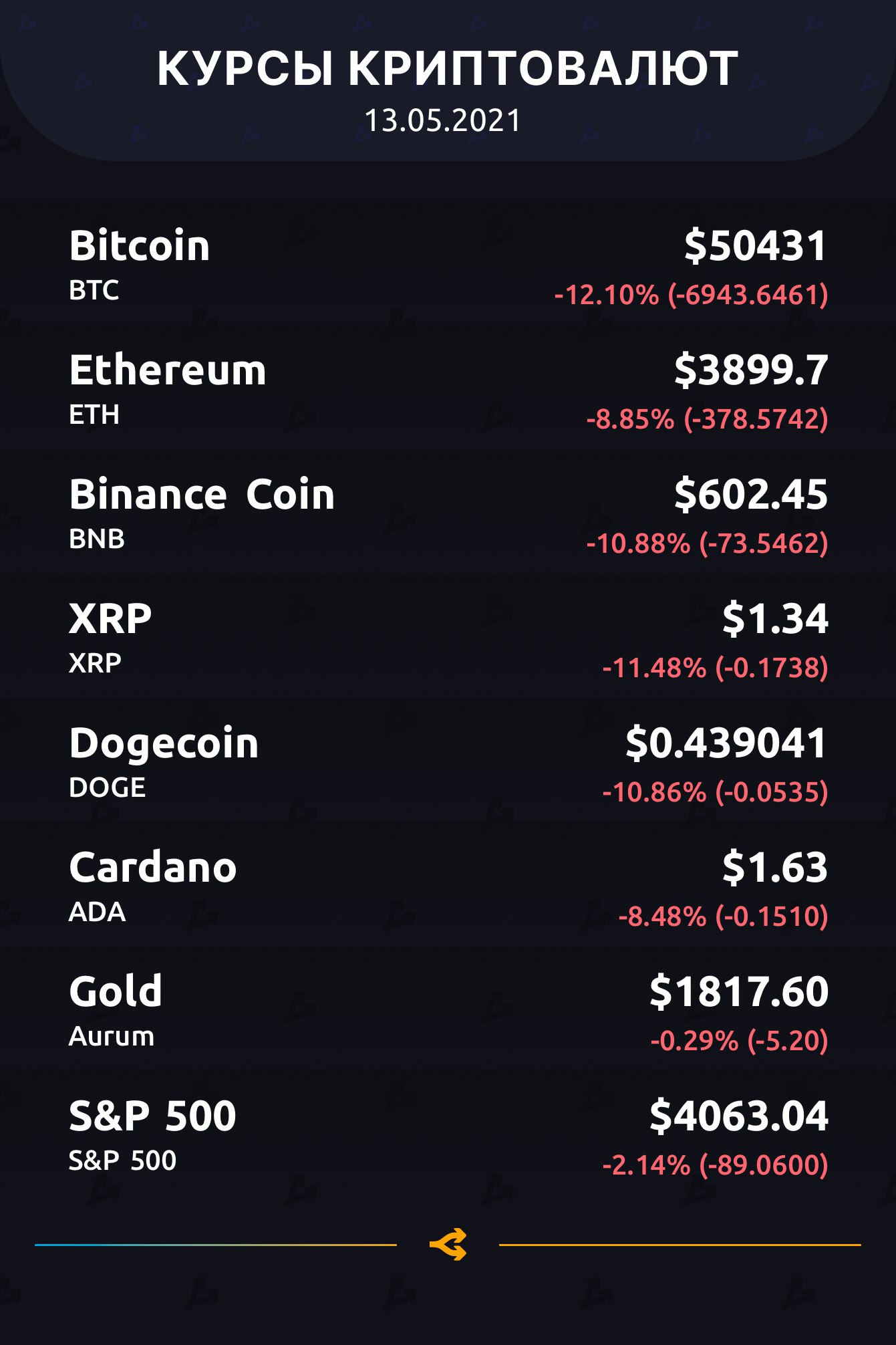
Task: Click the Gold price $1817.60
Action: click(x=739, y=991)
